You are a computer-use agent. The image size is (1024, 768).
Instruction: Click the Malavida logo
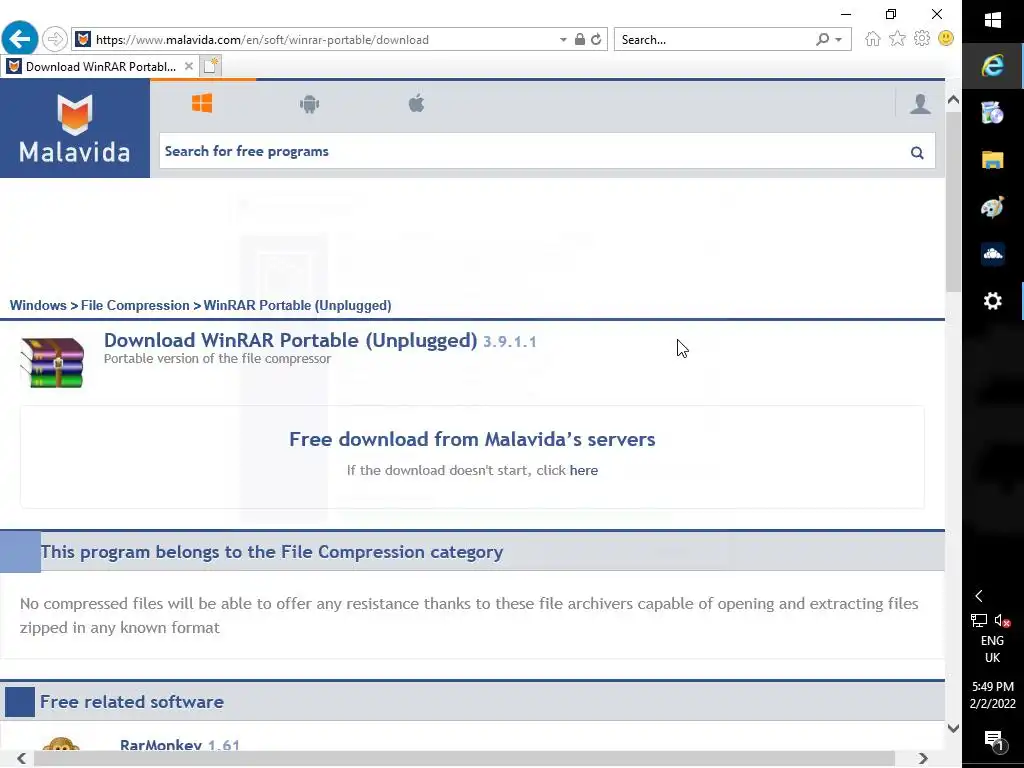74,129
